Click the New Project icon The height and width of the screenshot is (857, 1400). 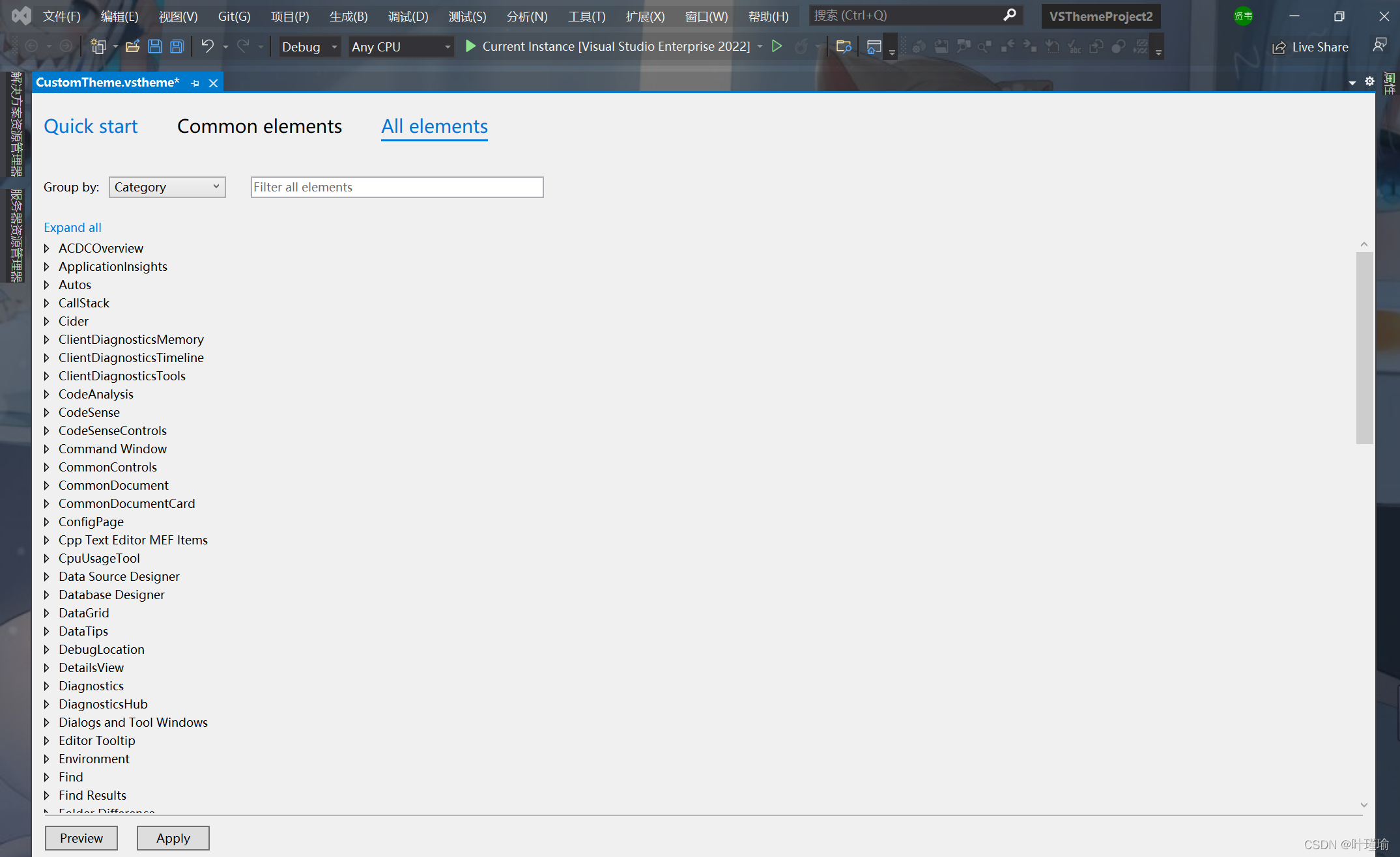[98, 47]
